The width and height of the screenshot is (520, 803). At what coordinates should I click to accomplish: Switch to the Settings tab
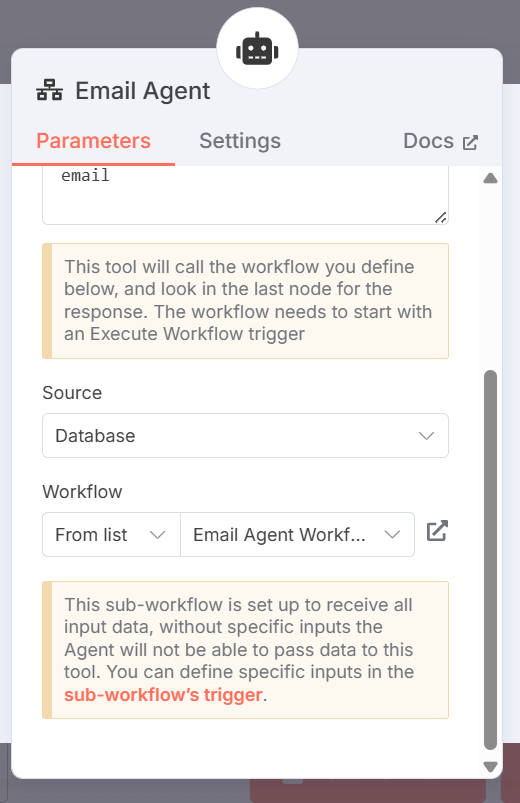(240, 141)
